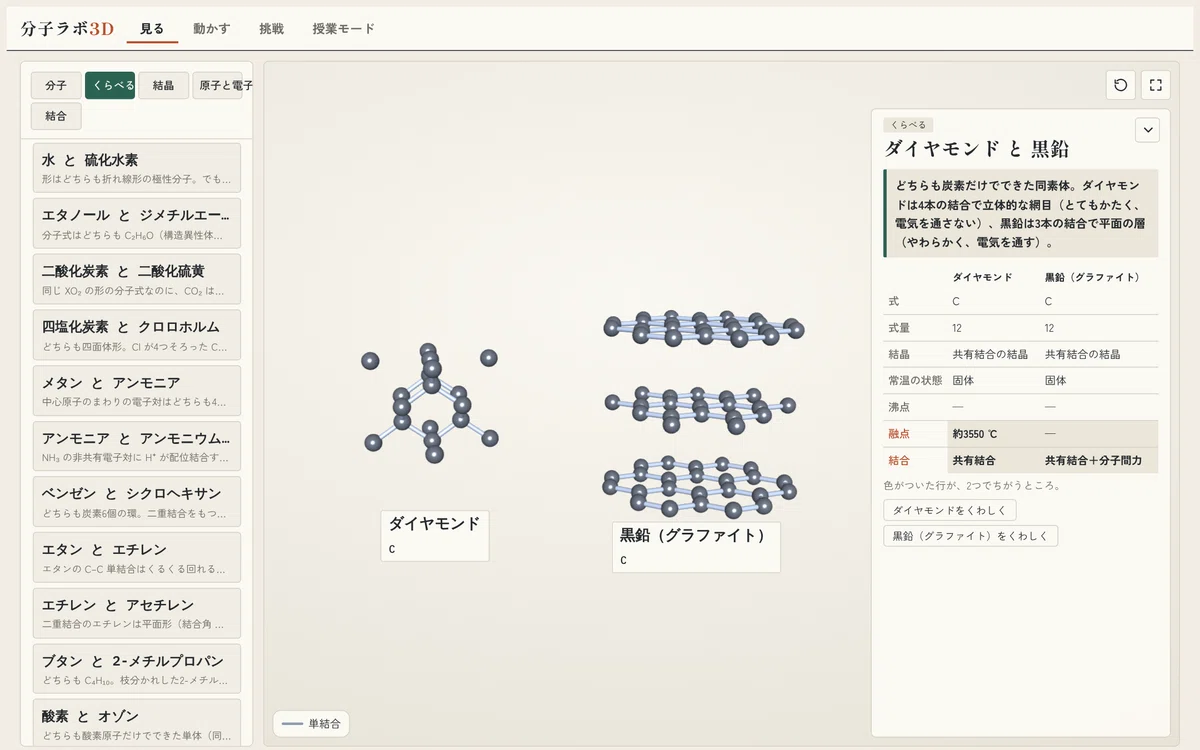Open the ベンゼン と シクロヘキサン comparison
Viewport: 1200px width, 750px height.
[x=138, y=502]
